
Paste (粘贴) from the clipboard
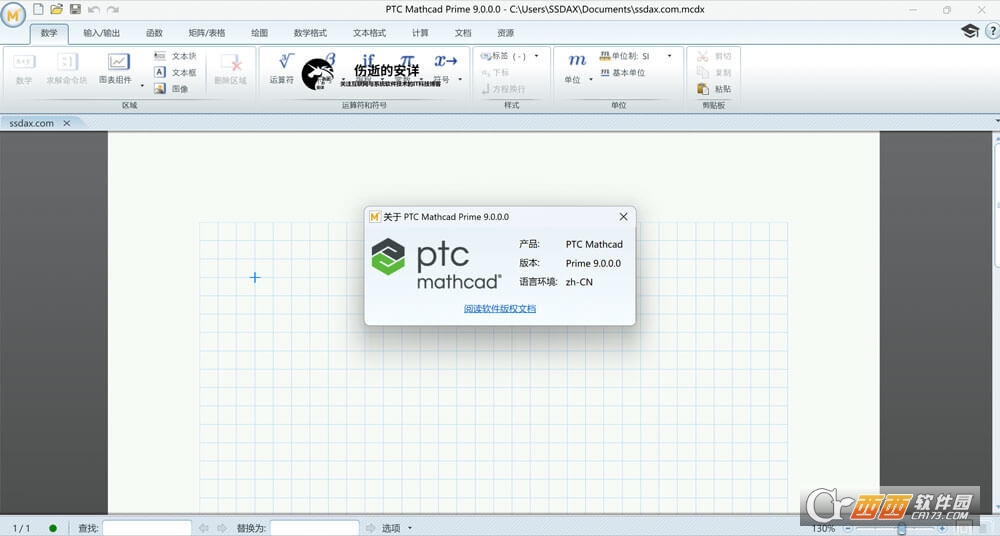[714, 89]
